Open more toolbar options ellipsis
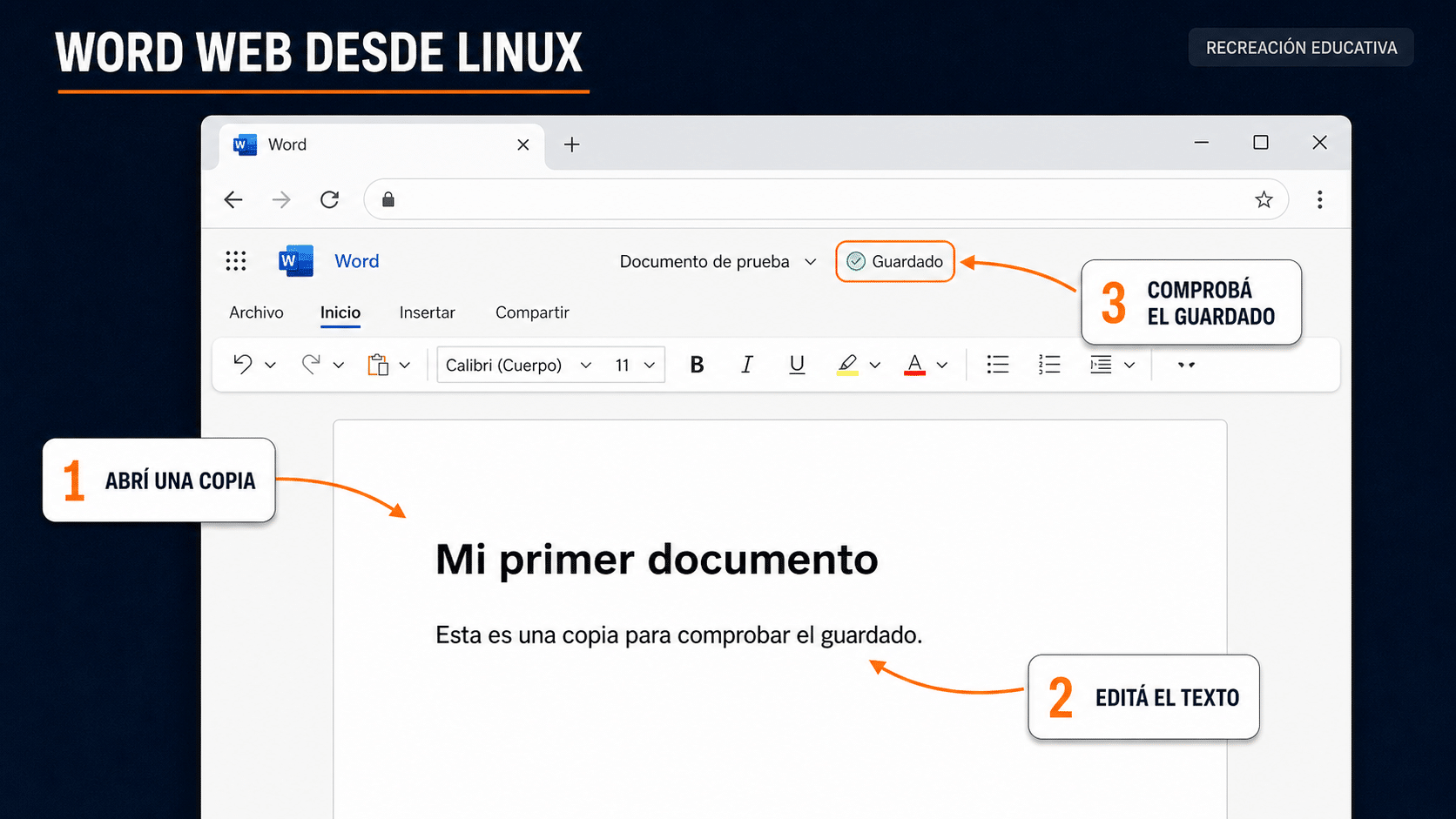This screenshot has height=819, width=1456. coord(1186,365)
